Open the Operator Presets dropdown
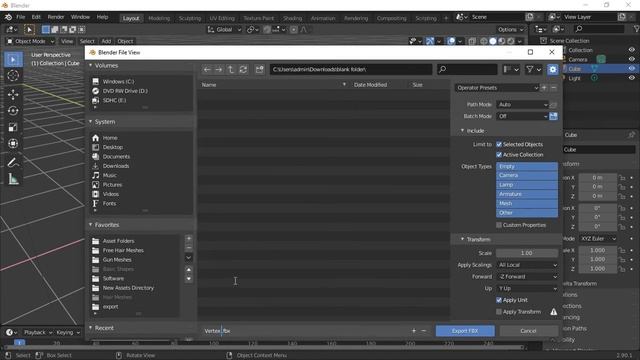Screen dimensions: 640x360 497,88
